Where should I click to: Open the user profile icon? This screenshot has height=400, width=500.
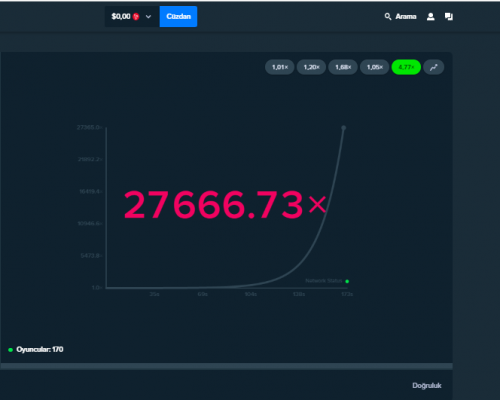click(431, 16)
